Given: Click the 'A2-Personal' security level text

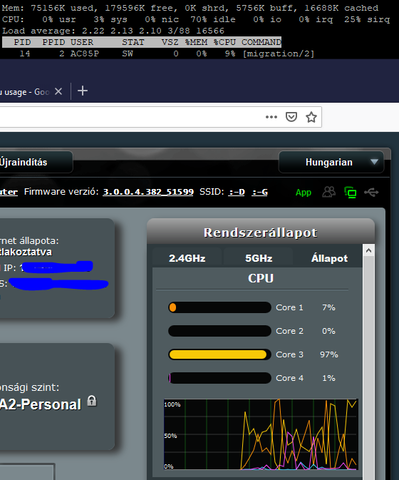Looking at the screenshot, I should coord(40,404).
